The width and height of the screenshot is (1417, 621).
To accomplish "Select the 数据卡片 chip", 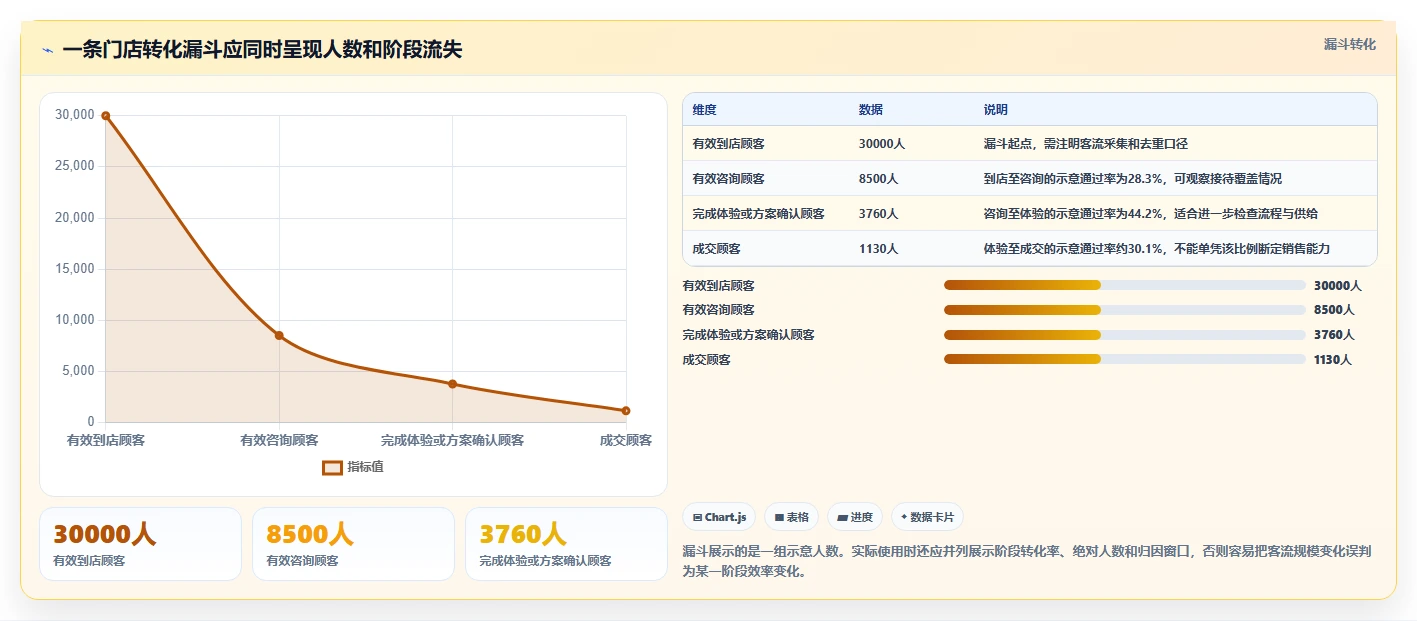I will (927, 517).
